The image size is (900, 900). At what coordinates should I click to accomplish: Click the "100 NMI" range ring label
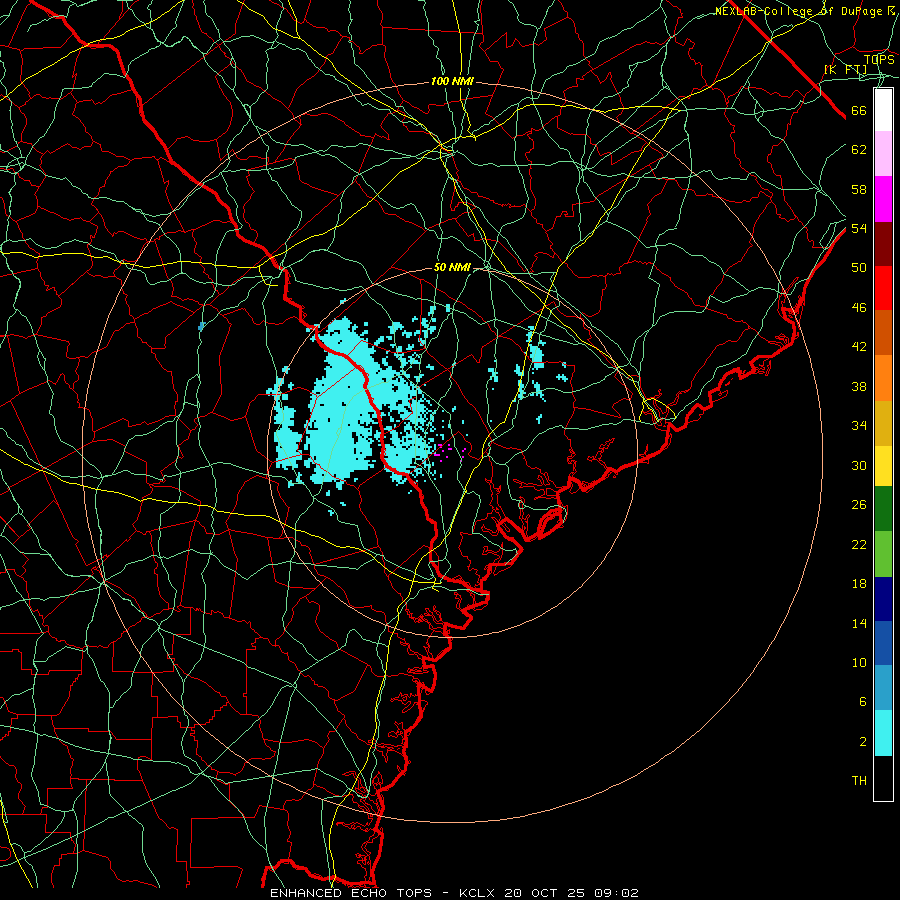[452, 82]
